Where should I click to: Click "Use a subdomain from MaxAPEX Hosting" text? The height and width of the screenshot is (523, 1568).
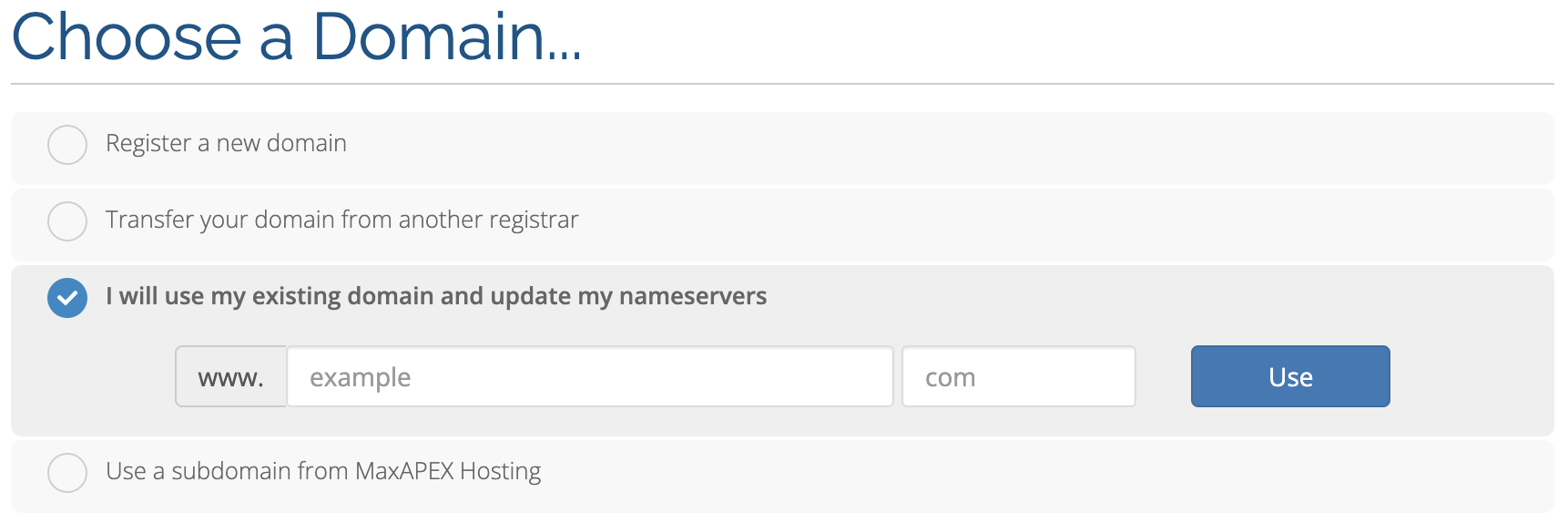click(x=323, y=472)
